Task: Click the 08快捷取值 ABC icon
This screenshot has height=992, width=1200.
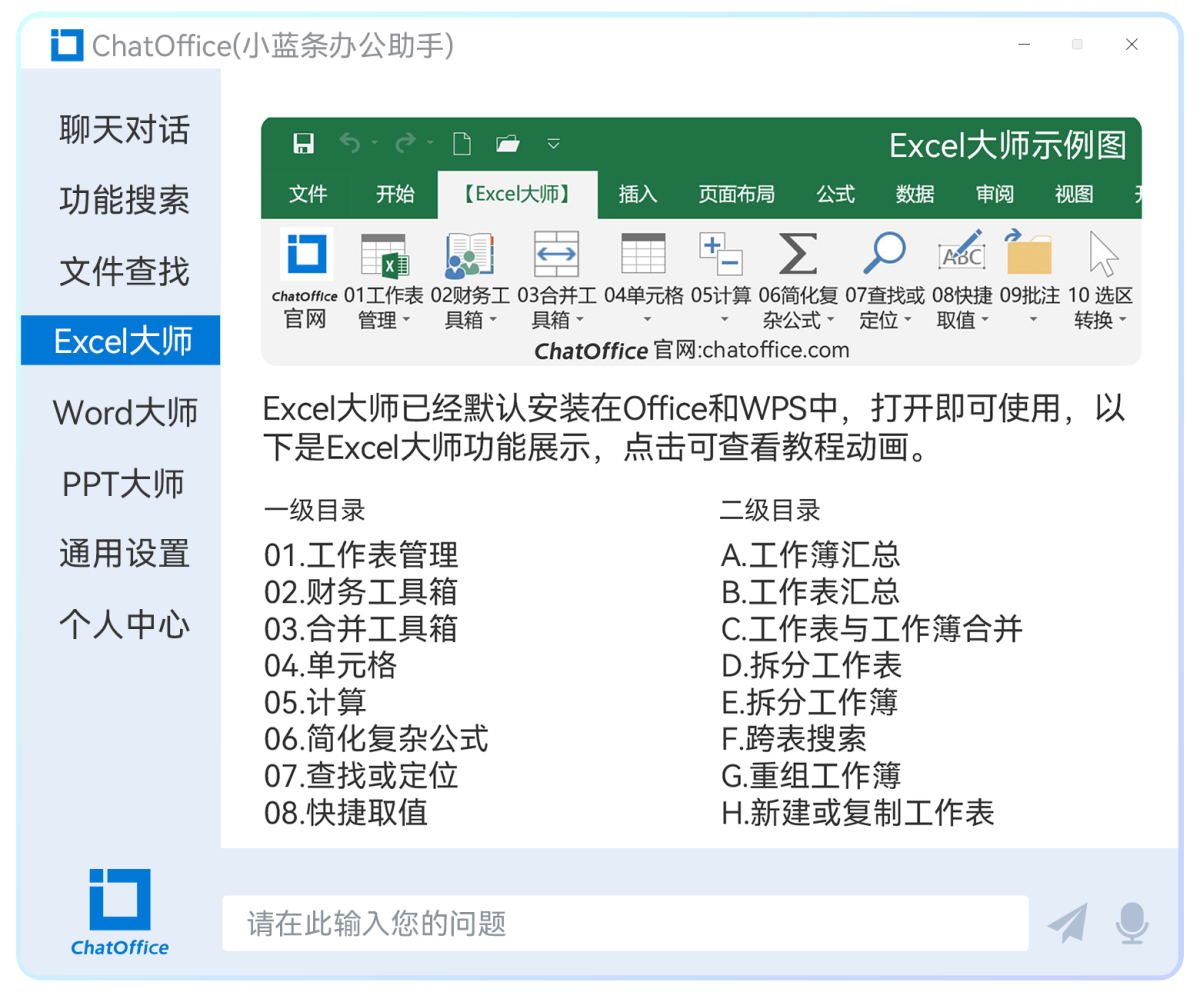Action: 961,254
